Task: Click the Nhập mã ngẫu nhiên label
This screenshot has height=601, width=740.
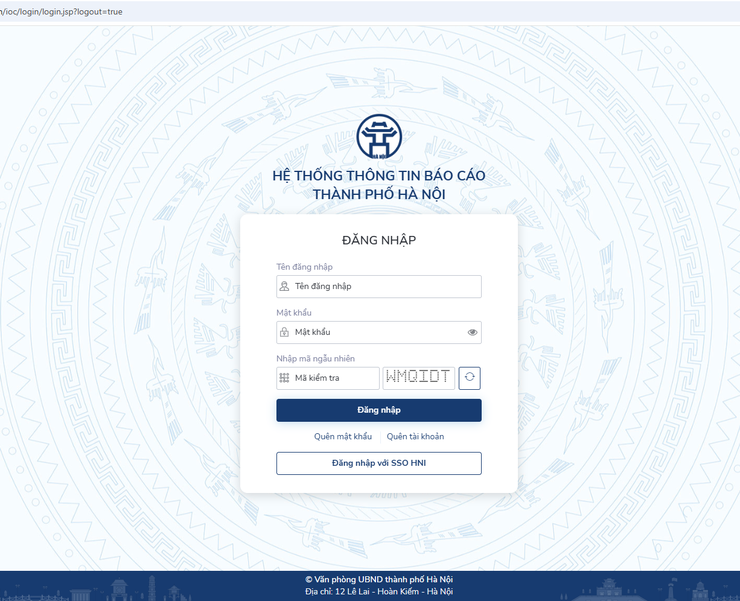Action: click(315, 358)
